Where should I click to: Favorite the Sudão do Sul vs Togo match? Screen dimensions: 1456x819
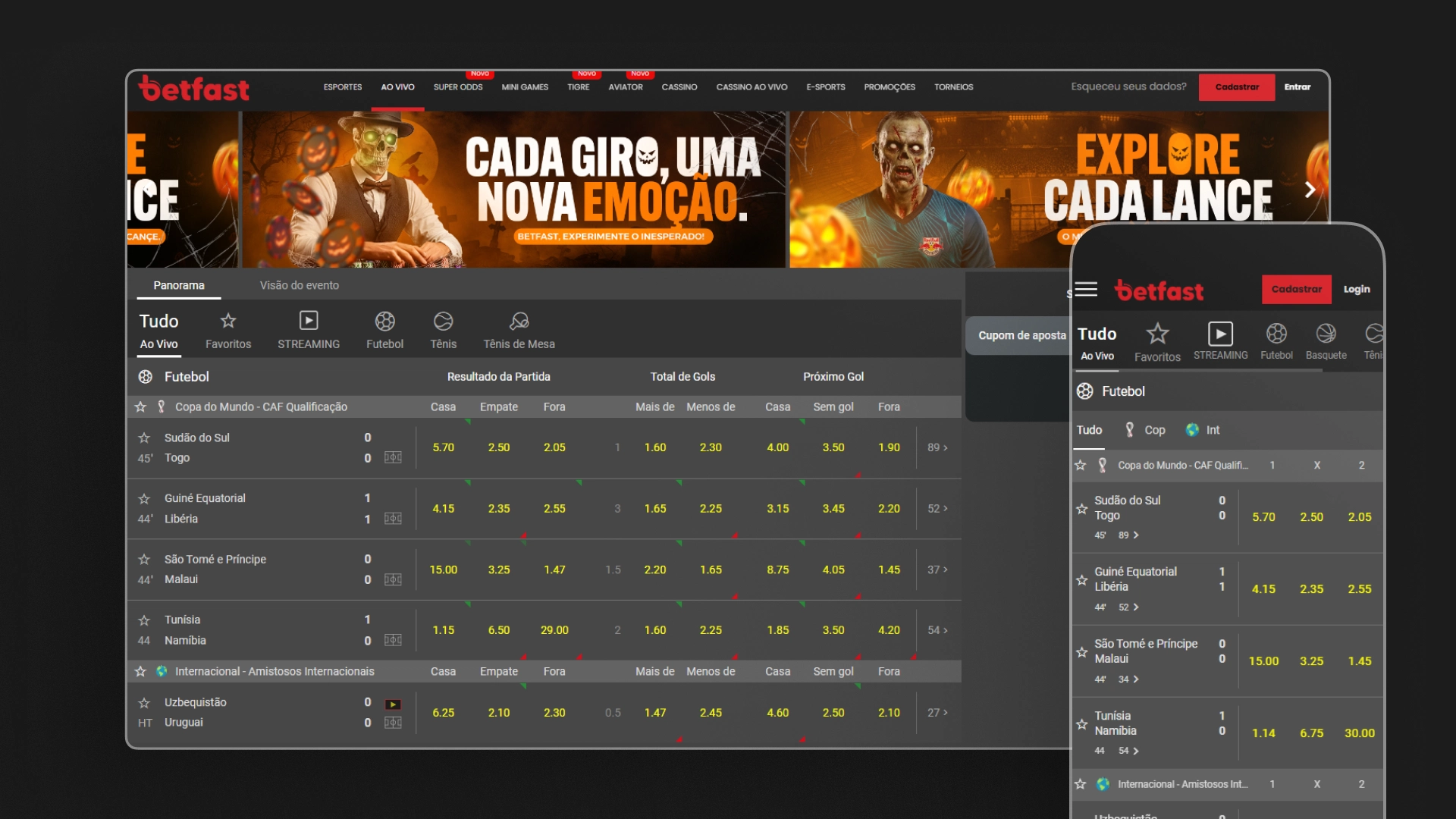click(x=143, y=437)
